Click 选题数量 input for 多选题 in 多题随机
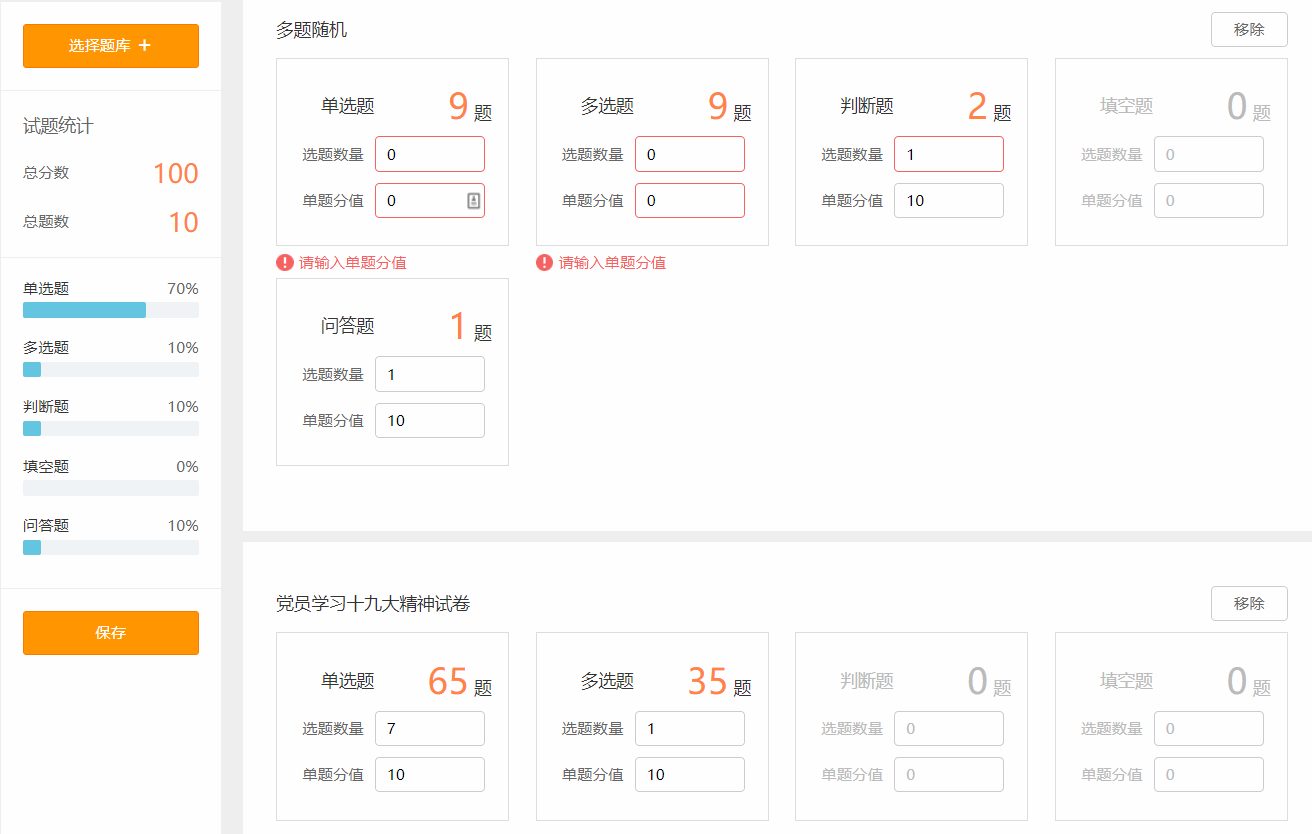Image resolution: width=1312 pixels, height=834 pixels. (x=689, y=155)
